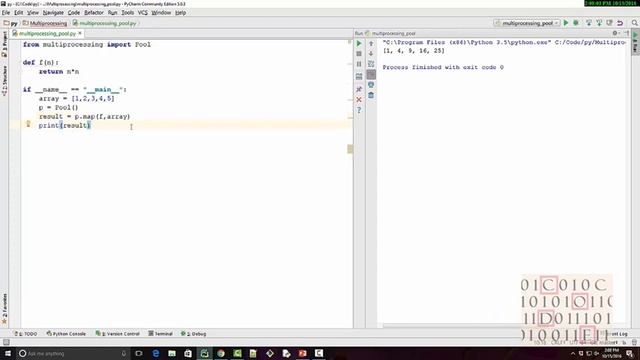Image resolution: width=640 pixels, height=360 pixels.
Task: Click 'Process finished with exit code 0' text
Action: (x=443, y=67)
